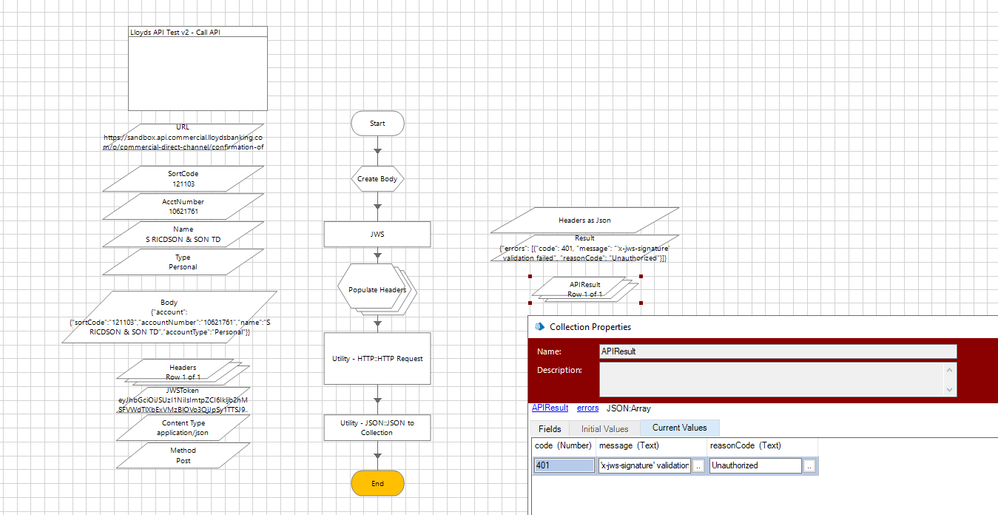Select the Current Values tab
Image resolution: width=998 pixels, height=515 pixels.
[679, 428]
